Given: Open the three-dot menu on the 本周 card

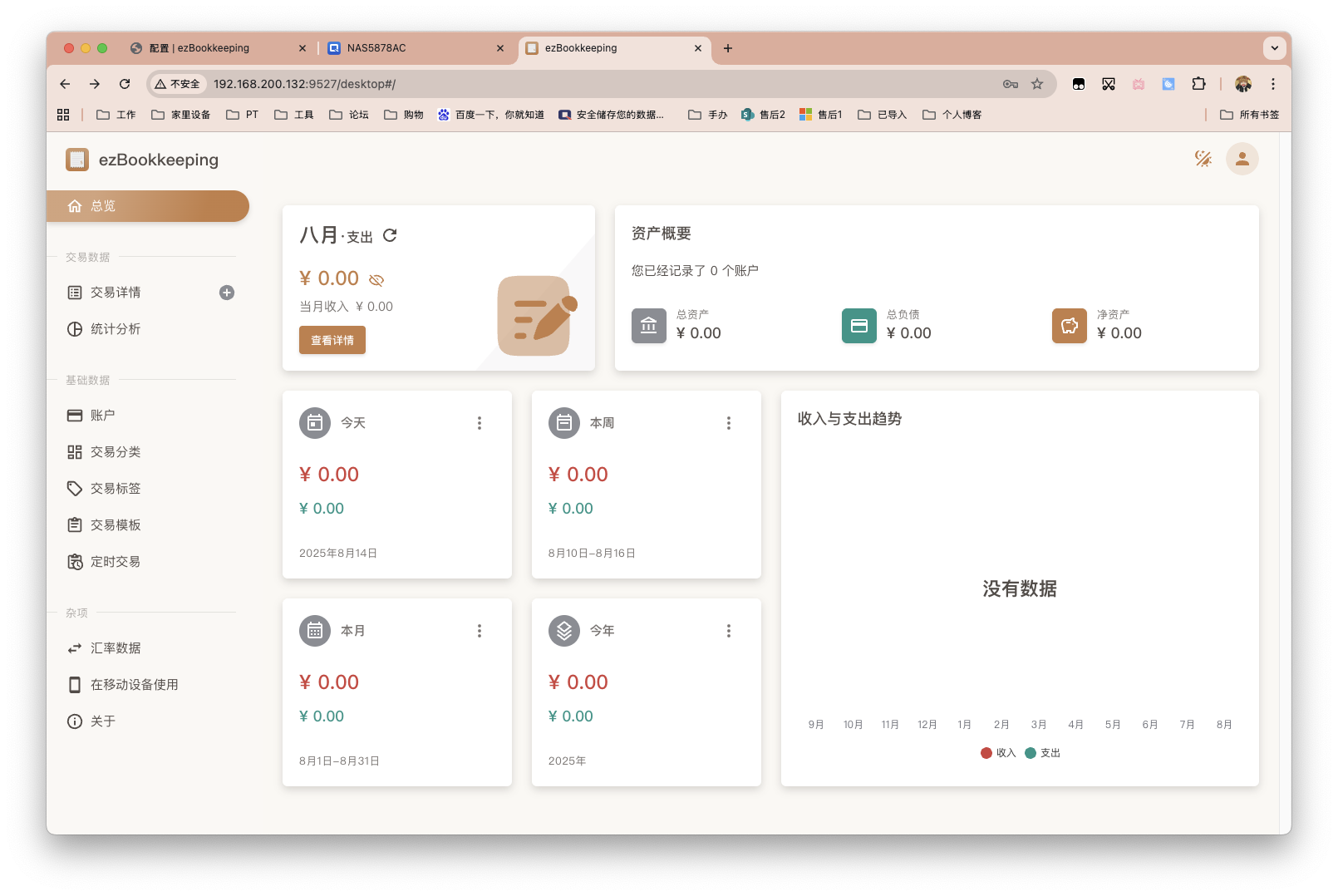Looking at the screenshot, I should (x=729, y=423).
